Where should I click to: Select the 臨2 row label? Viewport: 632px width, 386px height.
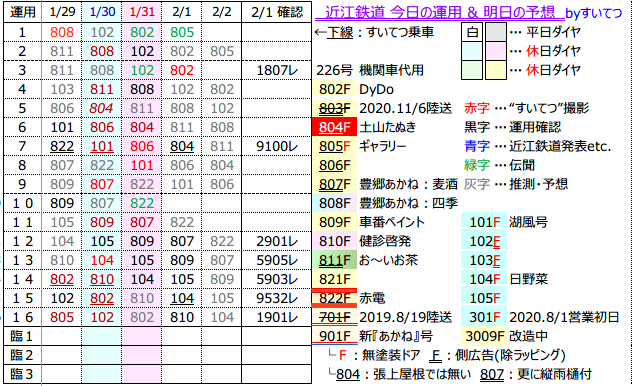(23, 355)
